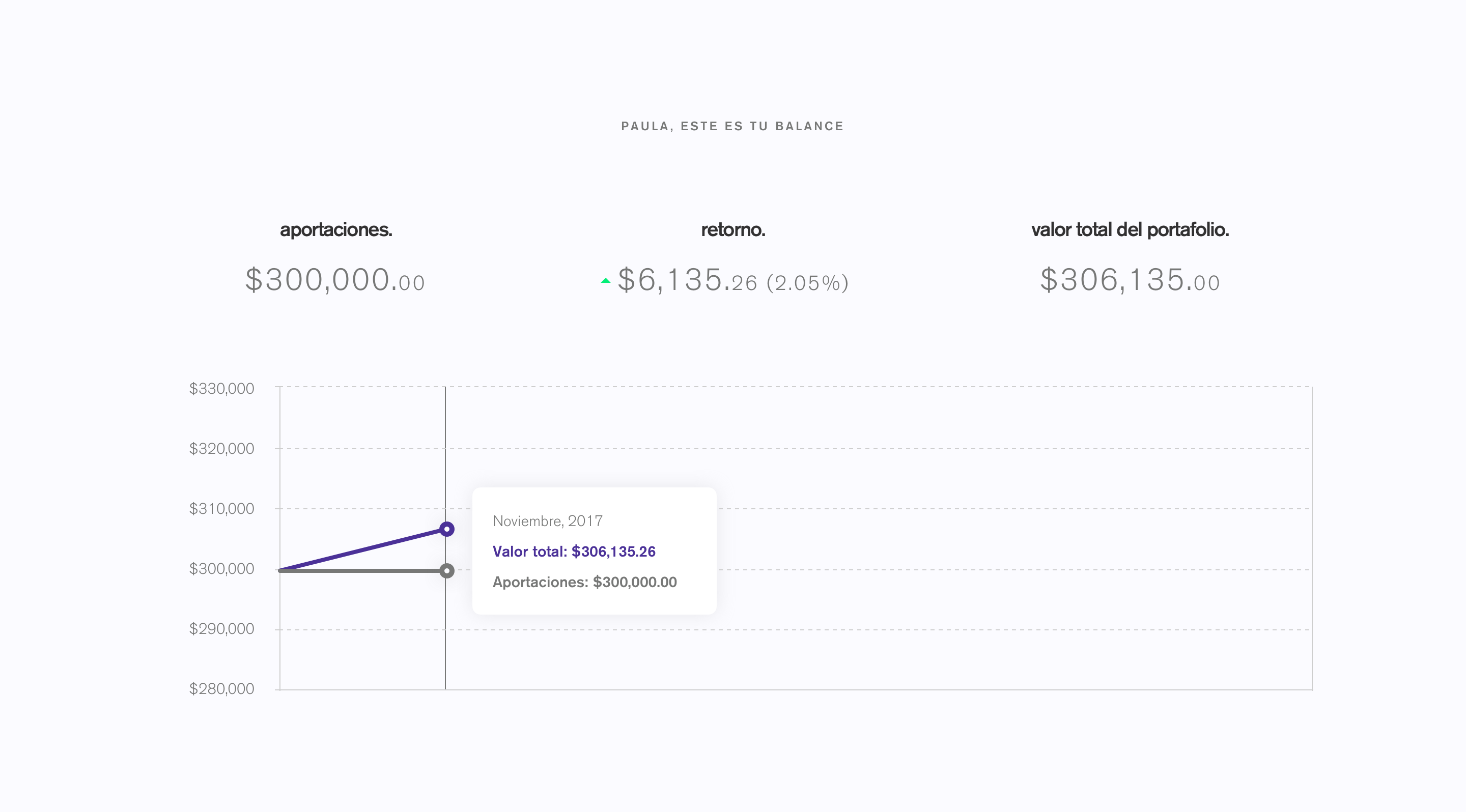Click the $280,000 axis label
Image resolution: width=1466 pixels, height=812 pixels.
[x=222, y=688]
